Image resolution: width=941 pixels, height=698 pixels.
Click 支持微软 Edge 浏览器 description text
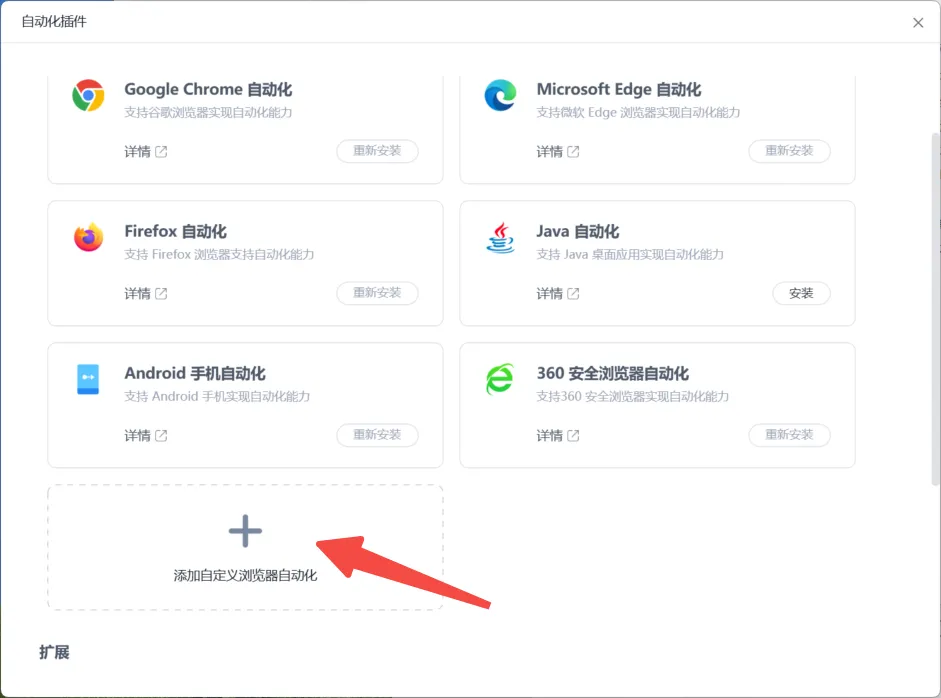638,112
